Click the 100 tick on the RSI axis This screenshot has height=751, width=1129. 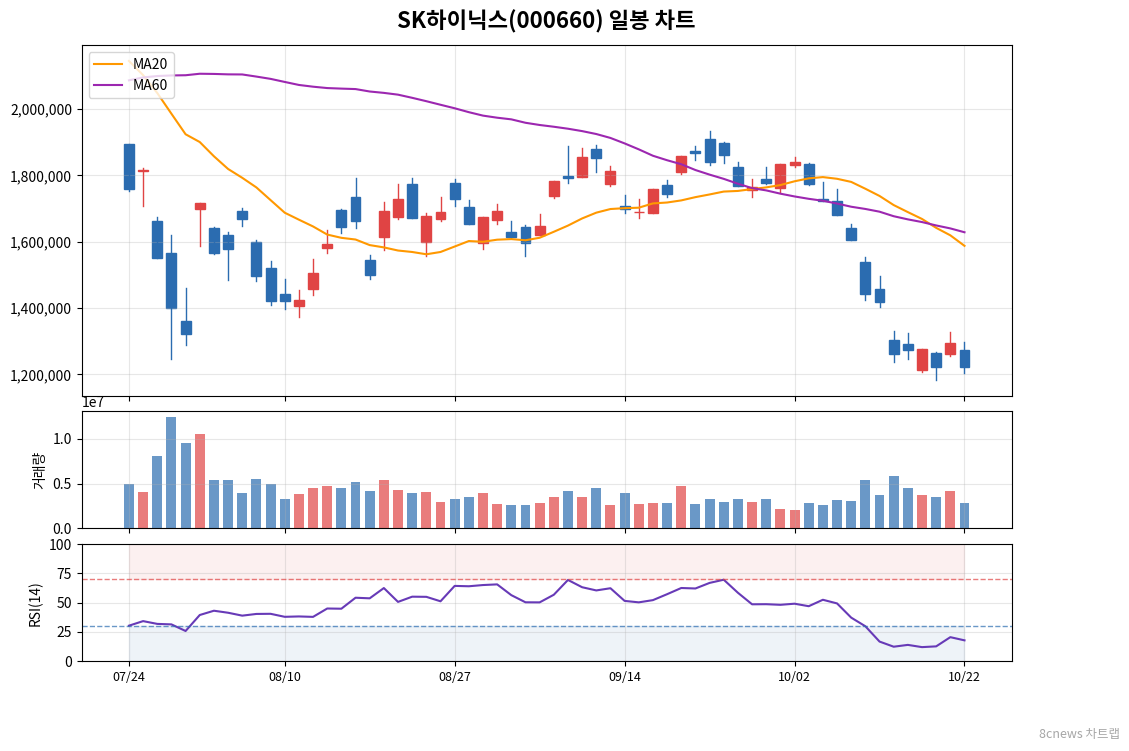tap(60, 545)
